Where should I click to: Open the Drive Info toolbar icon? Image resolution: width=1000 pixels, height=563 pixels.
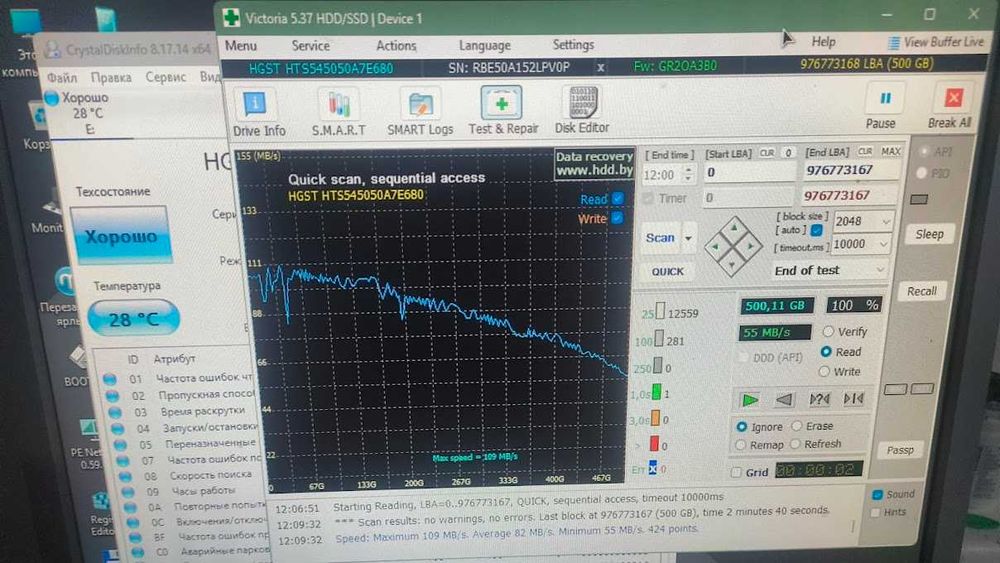(255, 104)
